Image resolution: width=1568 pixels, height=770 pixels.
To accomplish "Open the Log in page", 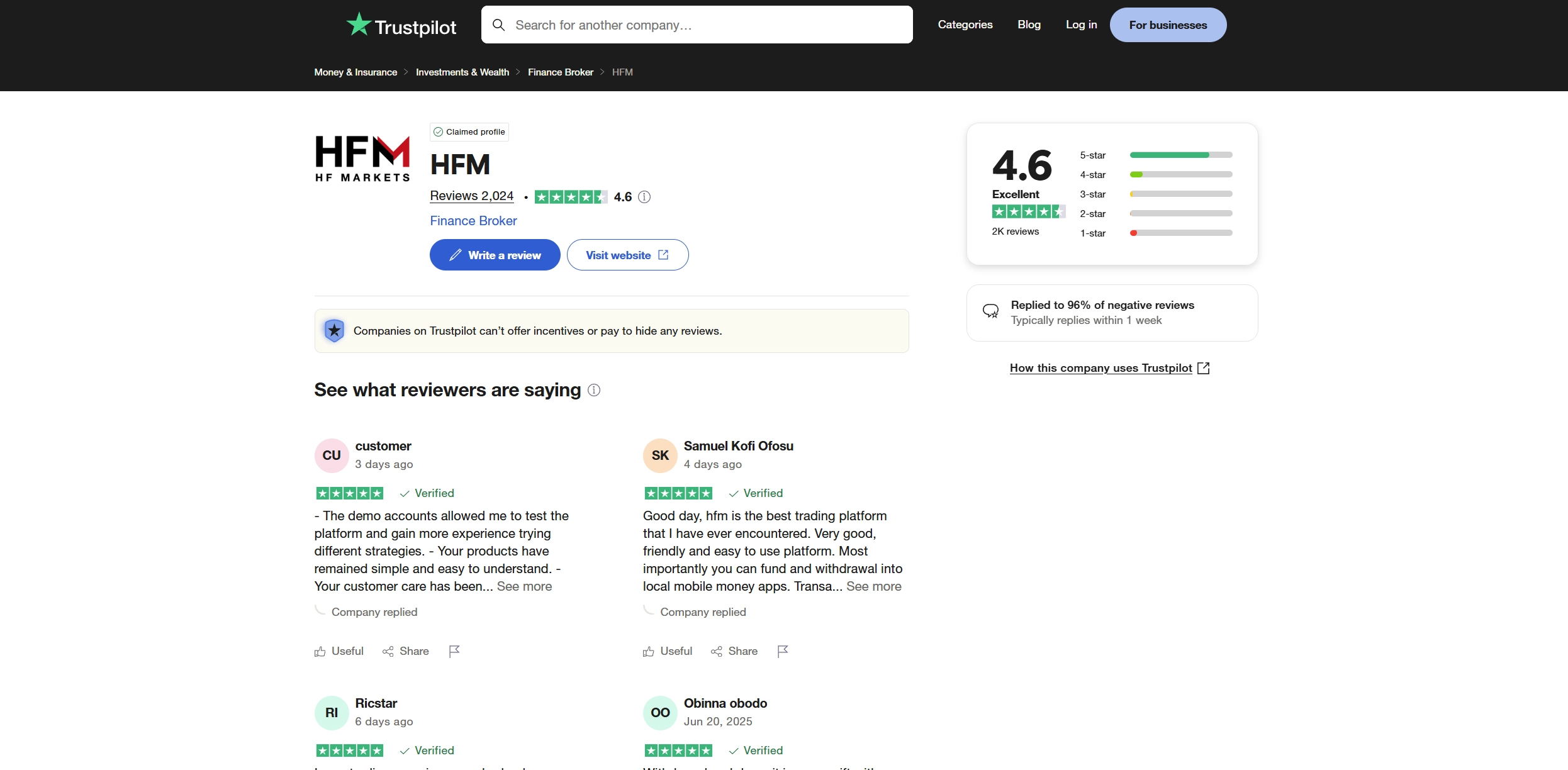I will [x=1081, y=25].
